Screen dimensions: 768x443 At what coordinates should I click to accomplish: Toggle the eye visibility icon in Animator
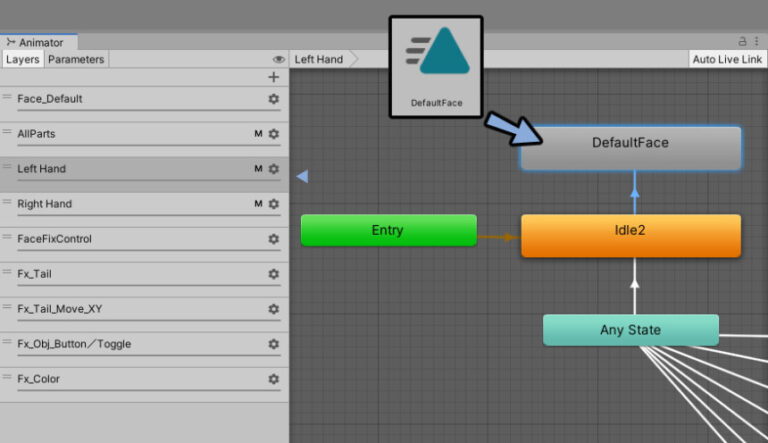coord(279,60)
